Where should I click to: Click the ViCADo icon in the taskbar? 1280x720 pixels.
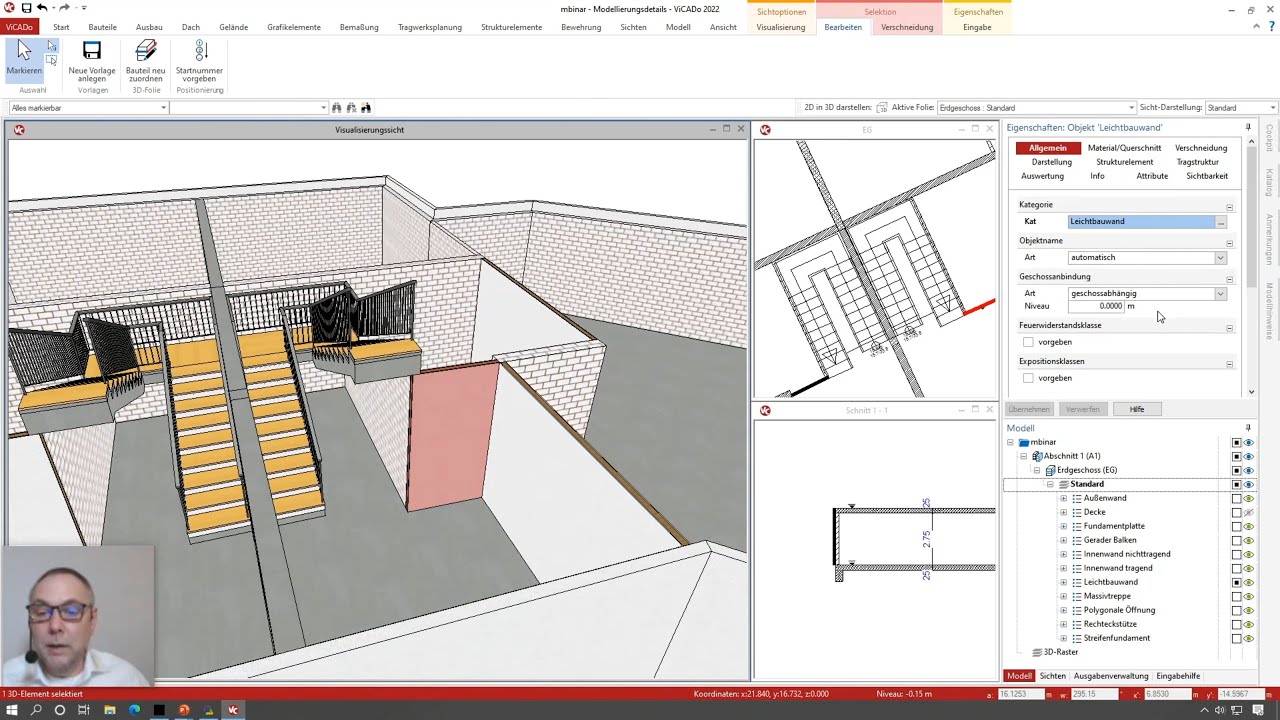click(x=233, y=710)
